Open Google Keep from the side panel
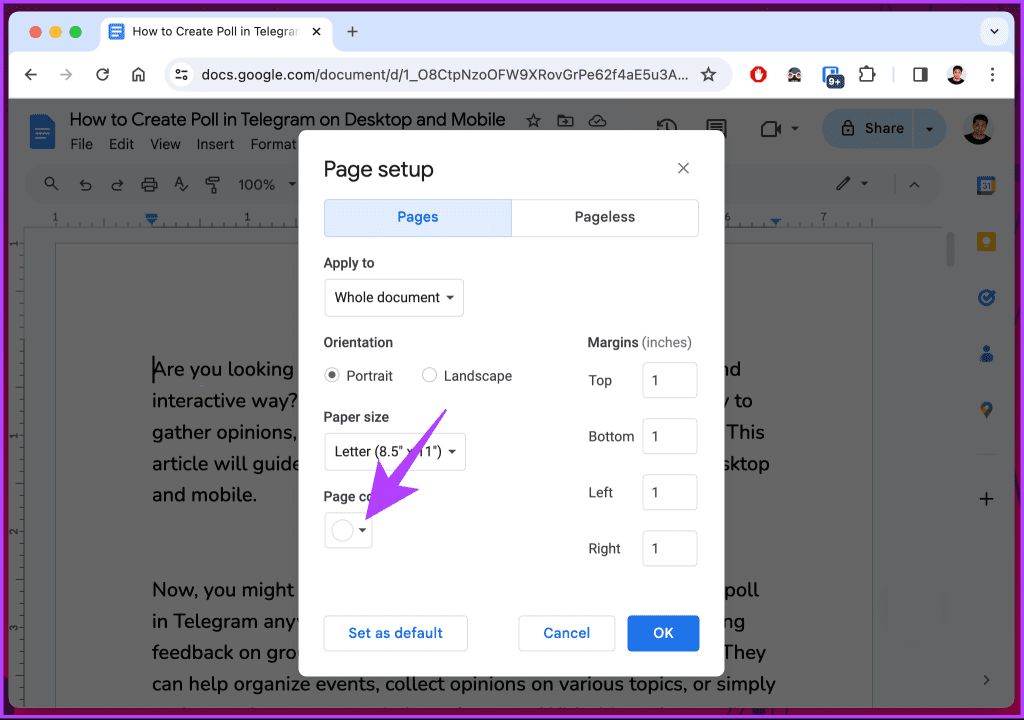1024x720 pixels. (x=987, y=241)
